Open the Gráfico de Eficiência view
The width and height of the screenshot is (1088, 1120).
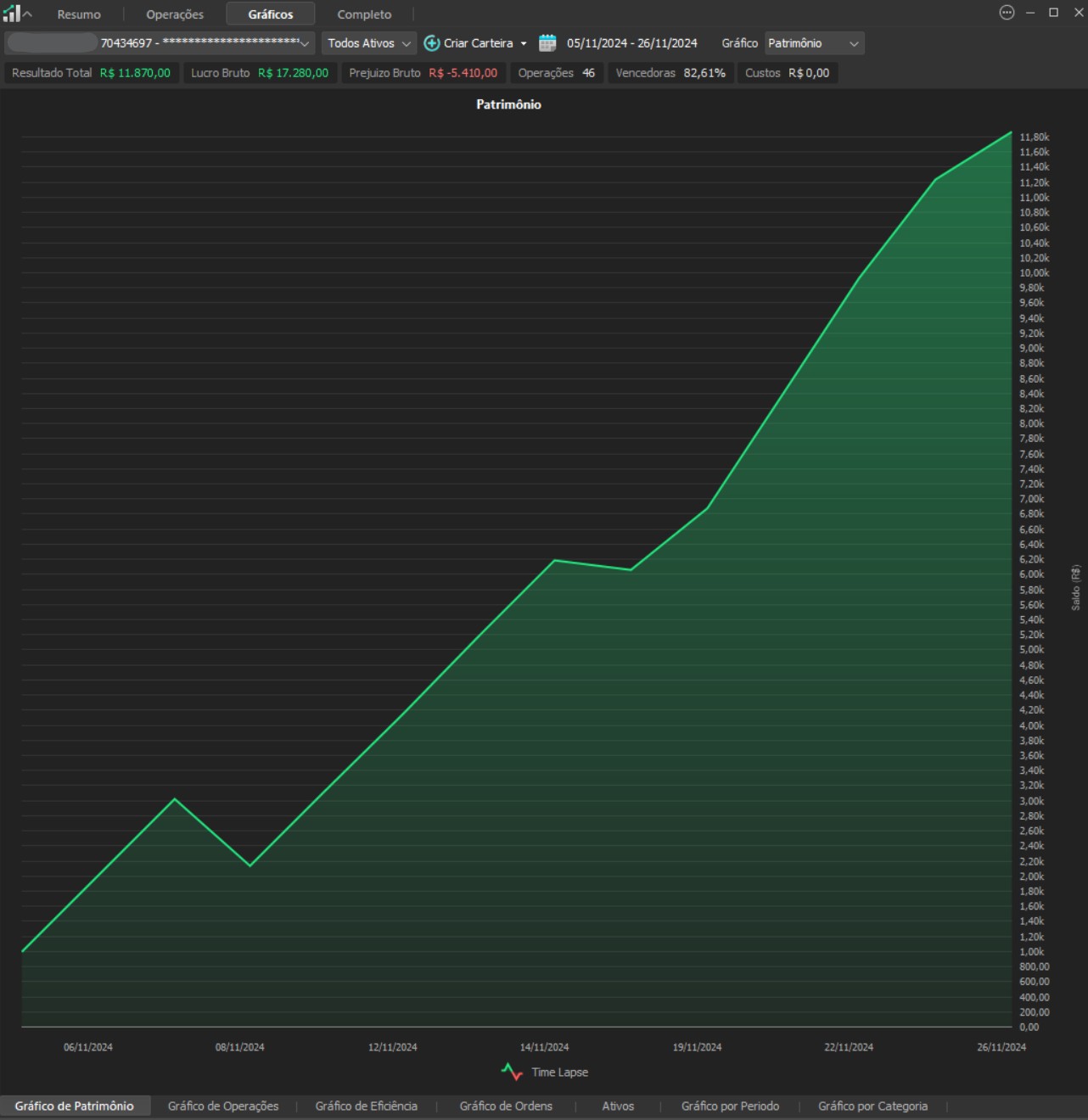tap(366, 1106)
